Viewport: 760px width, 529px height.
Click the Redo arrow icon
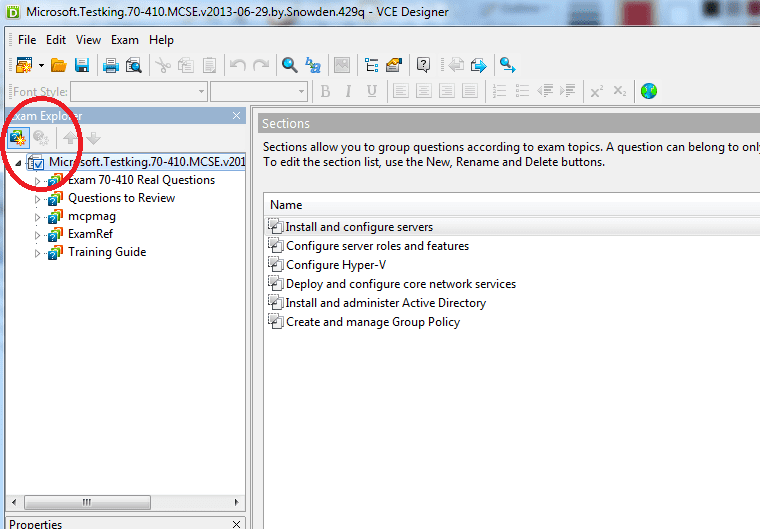[x=261, y=65]
